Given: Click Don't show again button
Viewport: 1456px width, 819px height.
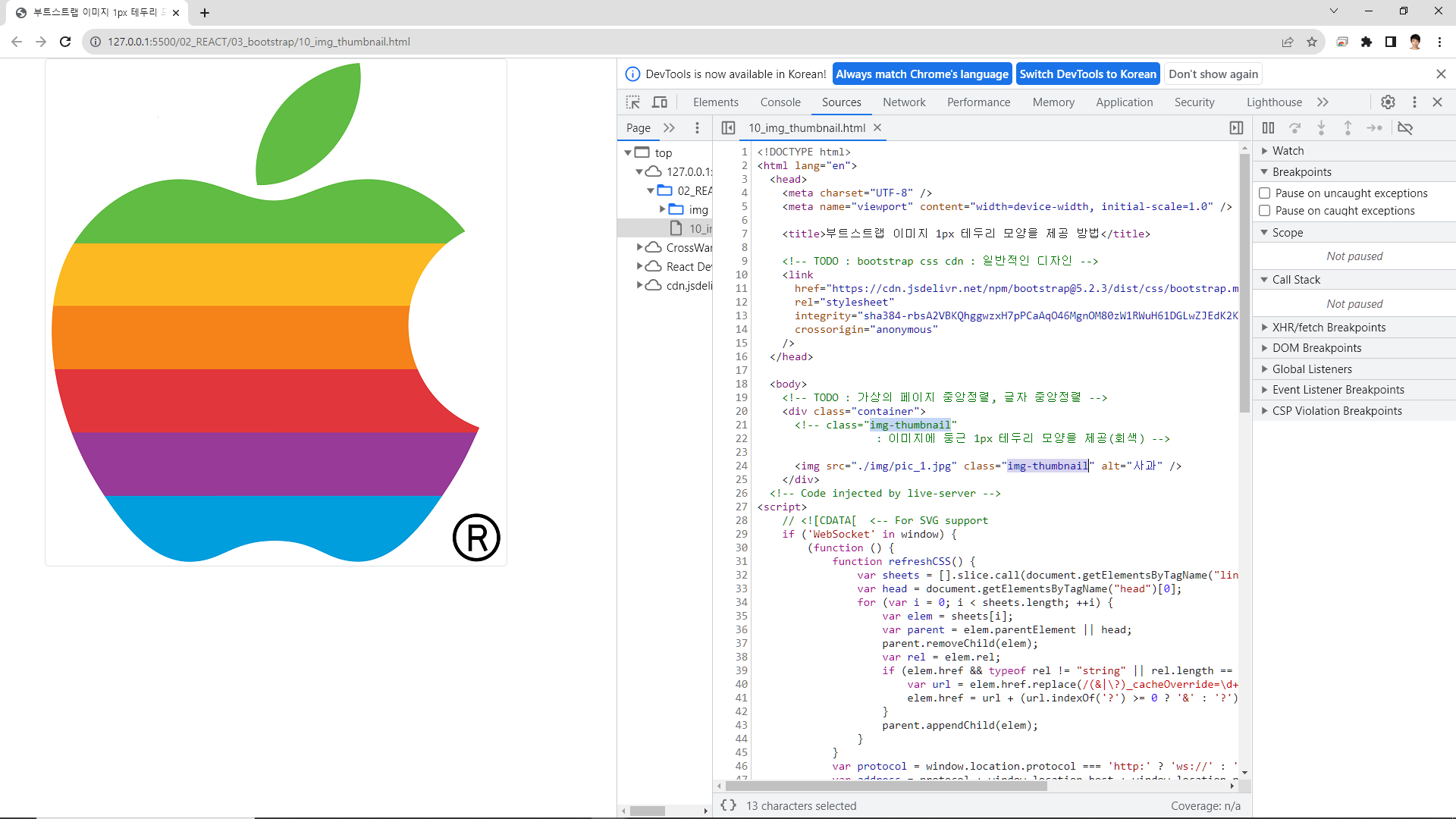Looking at the screenshot, I should pos(1213,74).
